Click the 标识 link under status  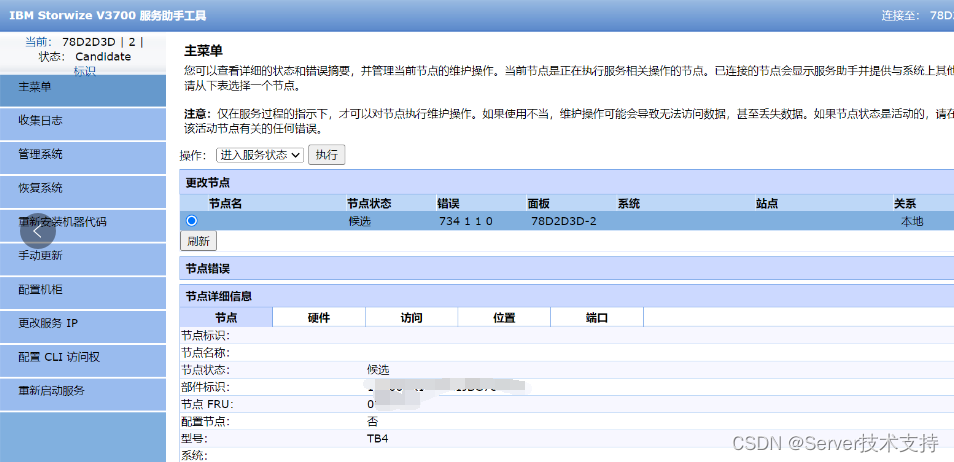85,71
